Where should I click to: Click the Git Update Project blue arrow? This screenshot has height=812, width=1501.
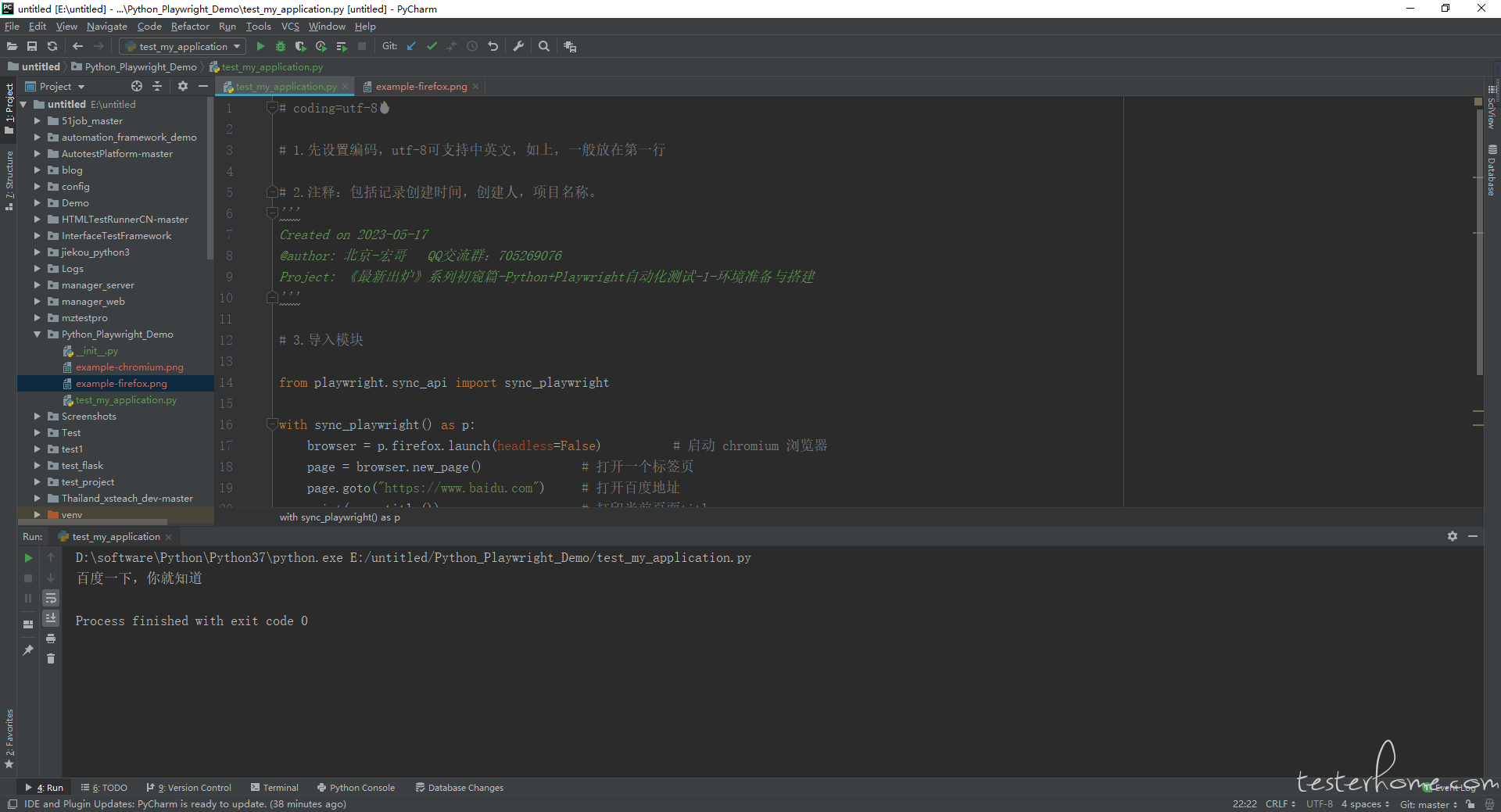(x=411, y=47)
